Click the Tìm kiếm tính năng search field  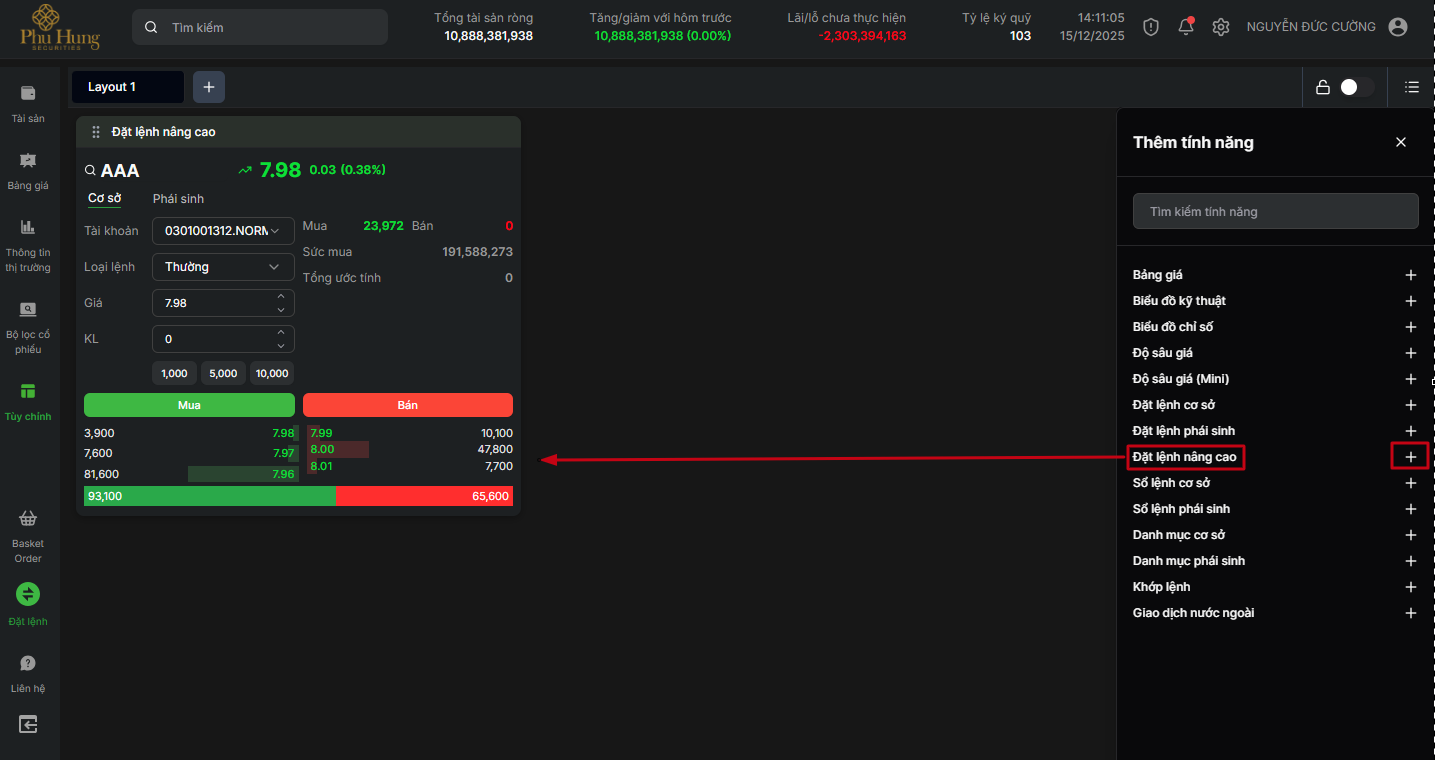(1275, 212)
